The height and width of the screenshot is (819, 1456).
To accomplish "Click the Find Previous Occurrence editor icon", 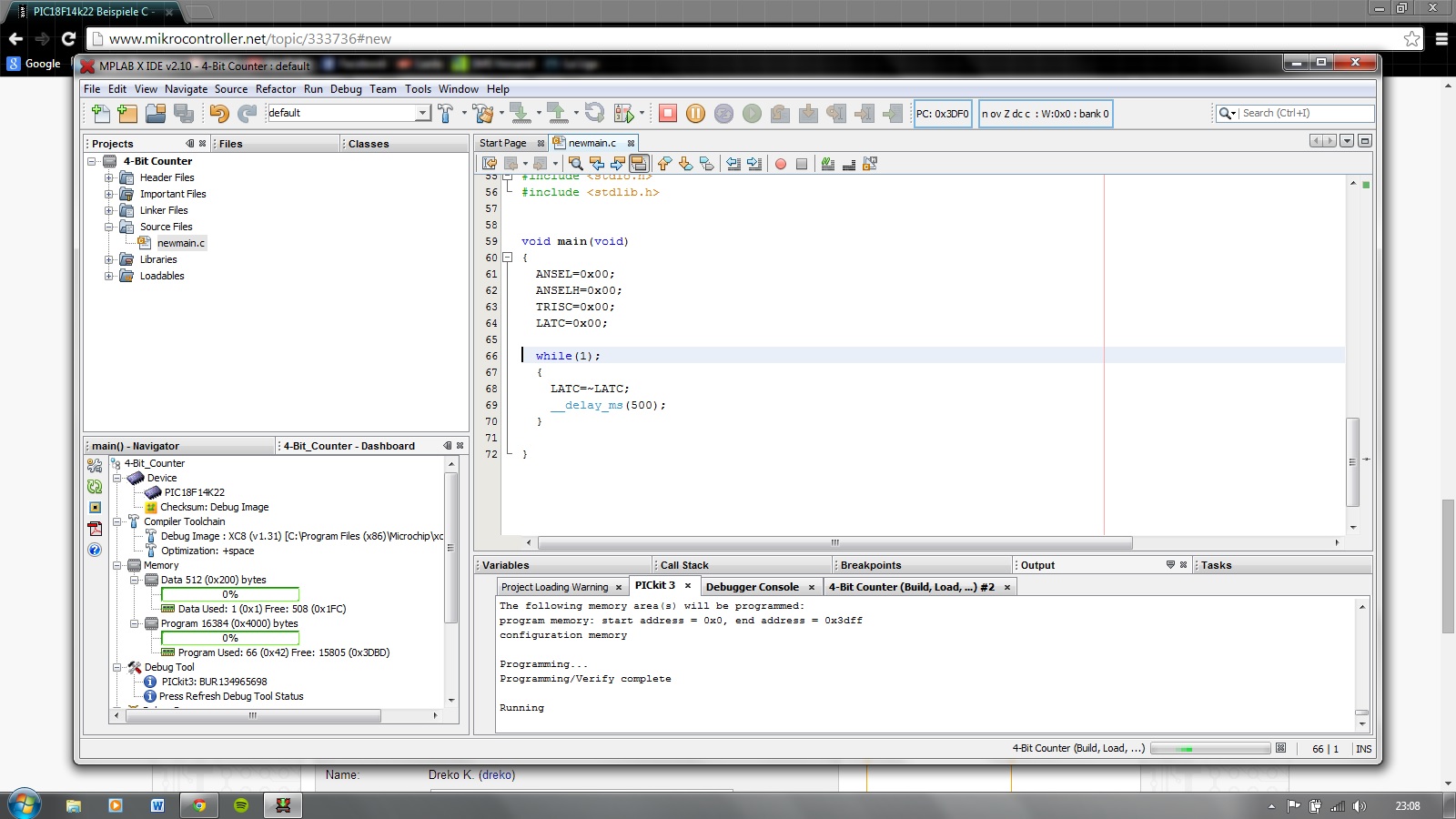I will [x=597, y=164].
